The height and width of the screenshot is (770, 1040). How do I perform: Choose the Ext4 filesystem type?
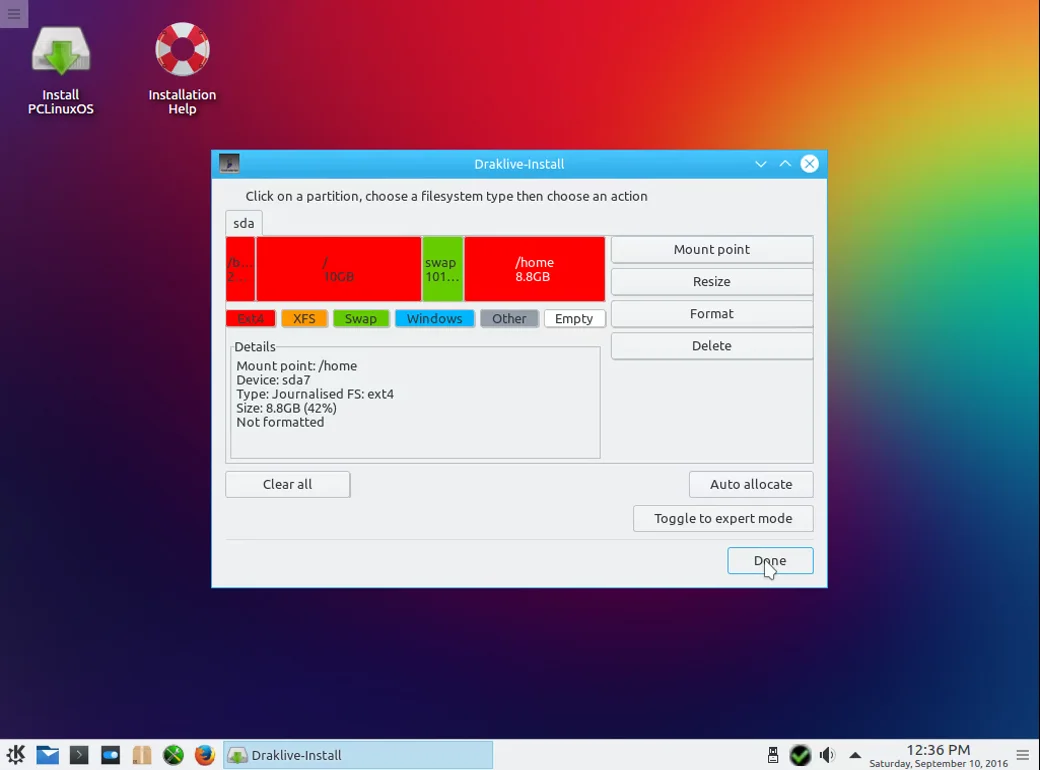point(251,318)
